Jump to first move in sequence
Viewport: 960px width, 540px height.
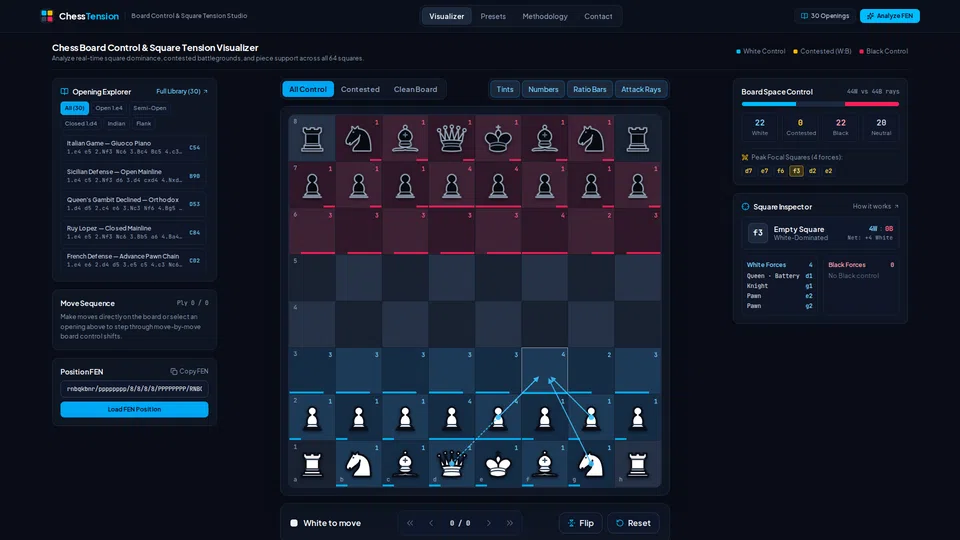click(x=410, y=523)
